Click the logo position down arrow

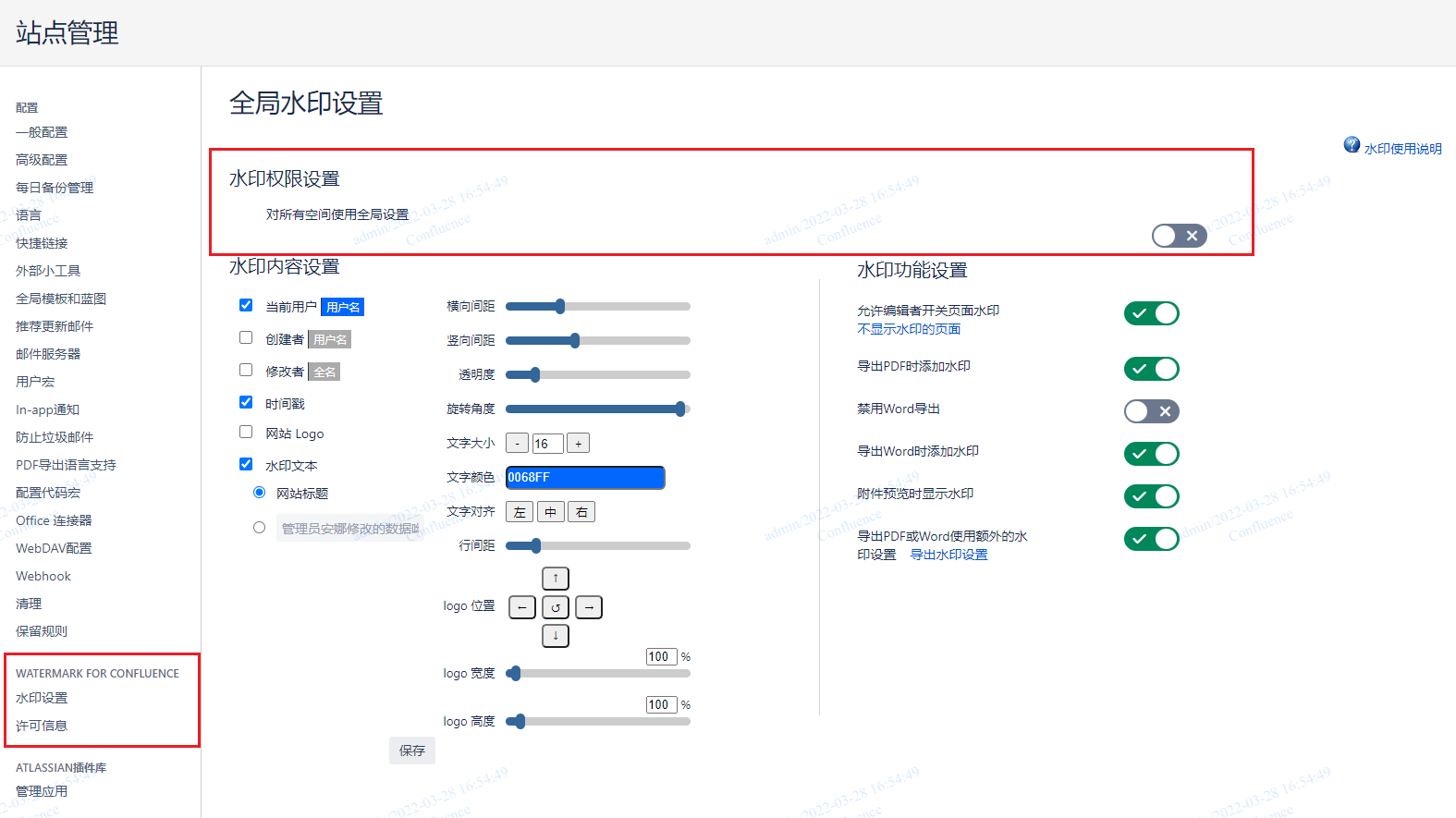555,636
